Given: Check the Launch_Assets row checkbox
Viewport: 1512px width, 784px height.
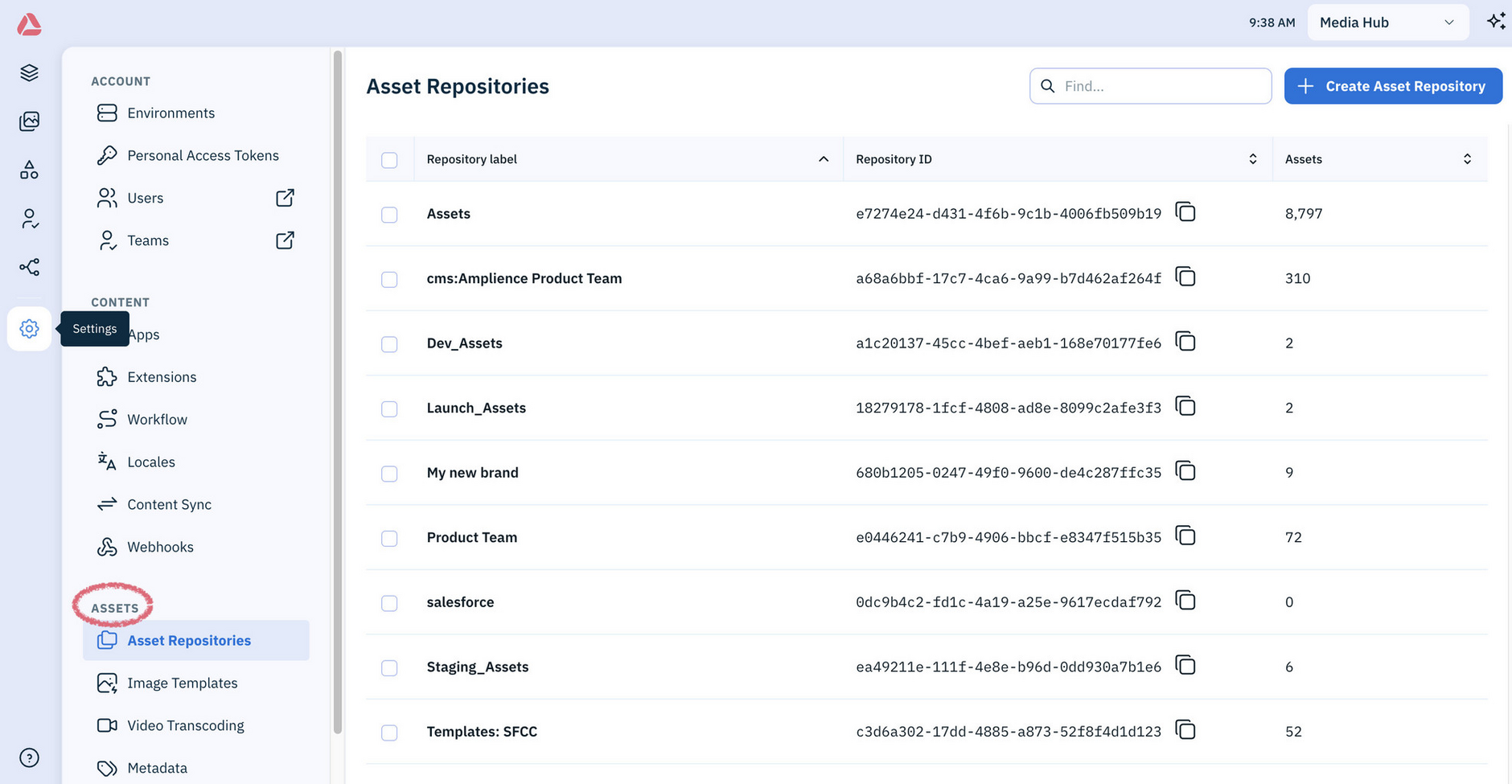Looking at the screenshot, I should (389, 408).
